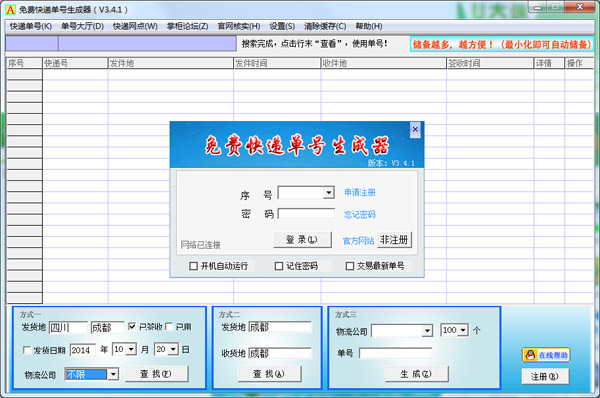Viewport: 600px width, 398px height.
Task: Check the 已用 checkbox
Action: [x=169, y=326]
